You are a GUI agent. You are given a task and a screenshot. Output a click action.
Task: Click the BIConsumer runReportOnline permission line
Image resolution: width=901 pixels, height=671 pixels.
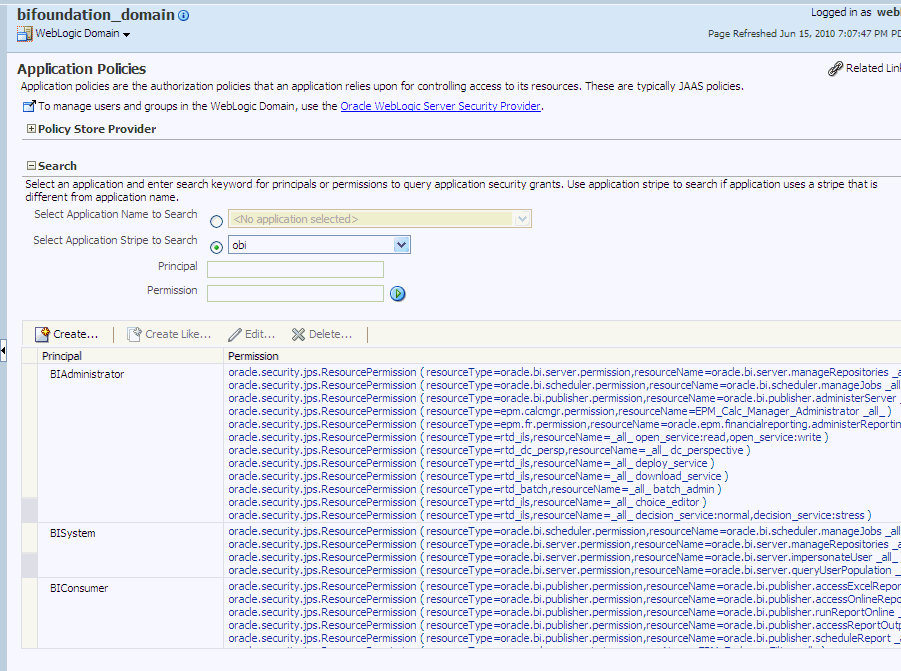(x=564, y=612)
